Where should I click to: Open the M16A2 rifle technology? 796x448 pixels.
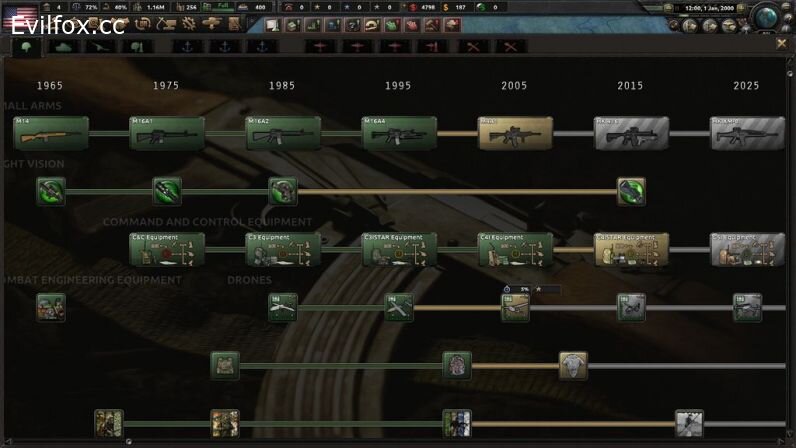[283, 133]
